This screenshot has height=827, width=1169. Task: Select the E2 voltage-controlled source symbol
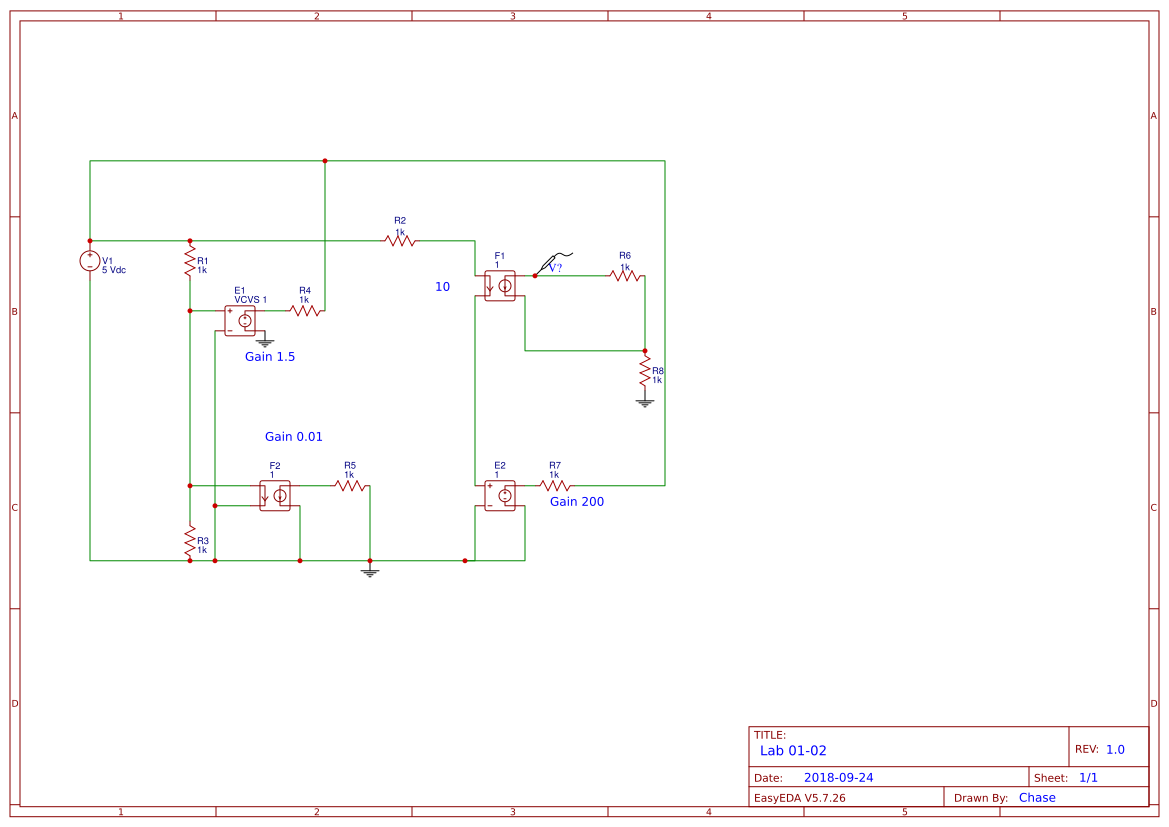[500, 492]
